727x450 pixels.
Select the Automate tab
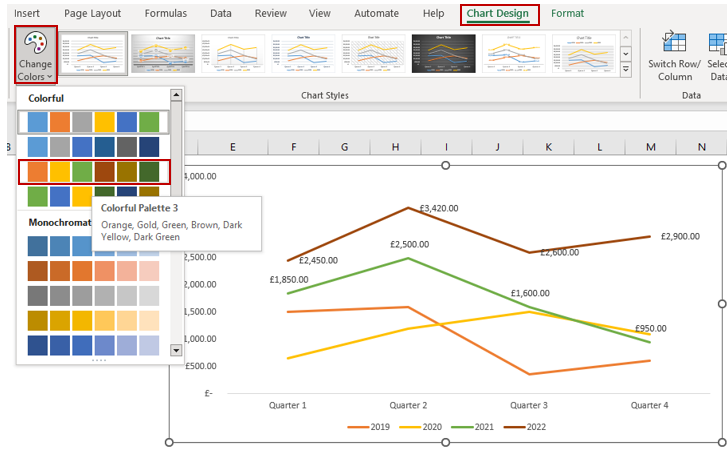pos(376,13)
